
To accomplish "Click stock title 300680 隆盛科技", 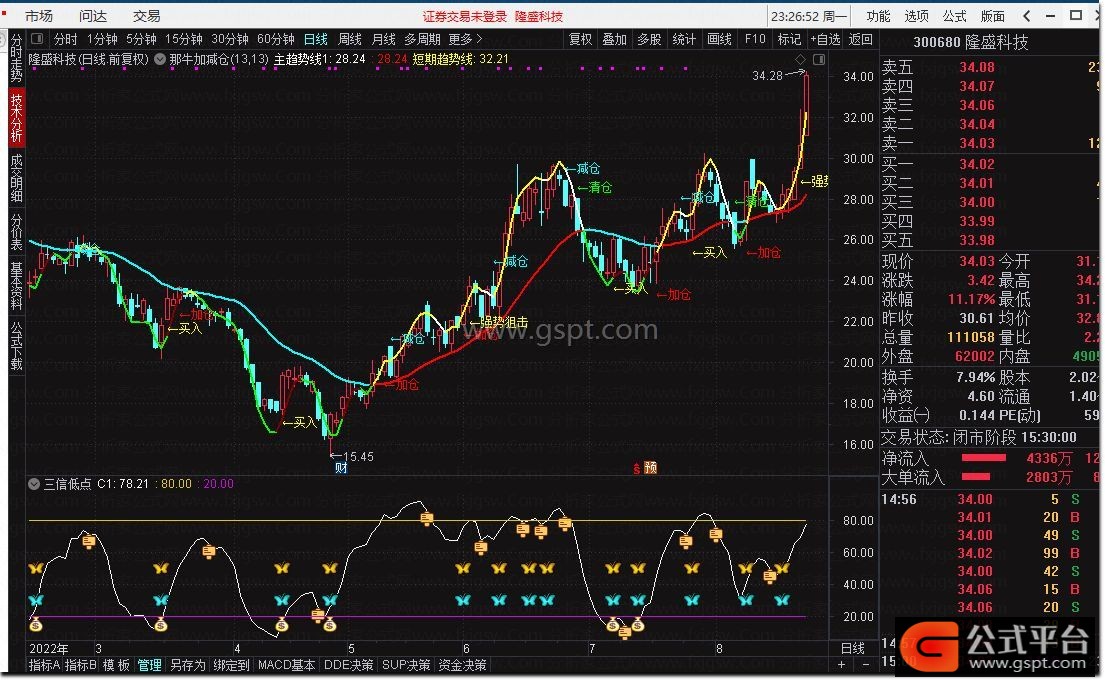I will (970, 42).
